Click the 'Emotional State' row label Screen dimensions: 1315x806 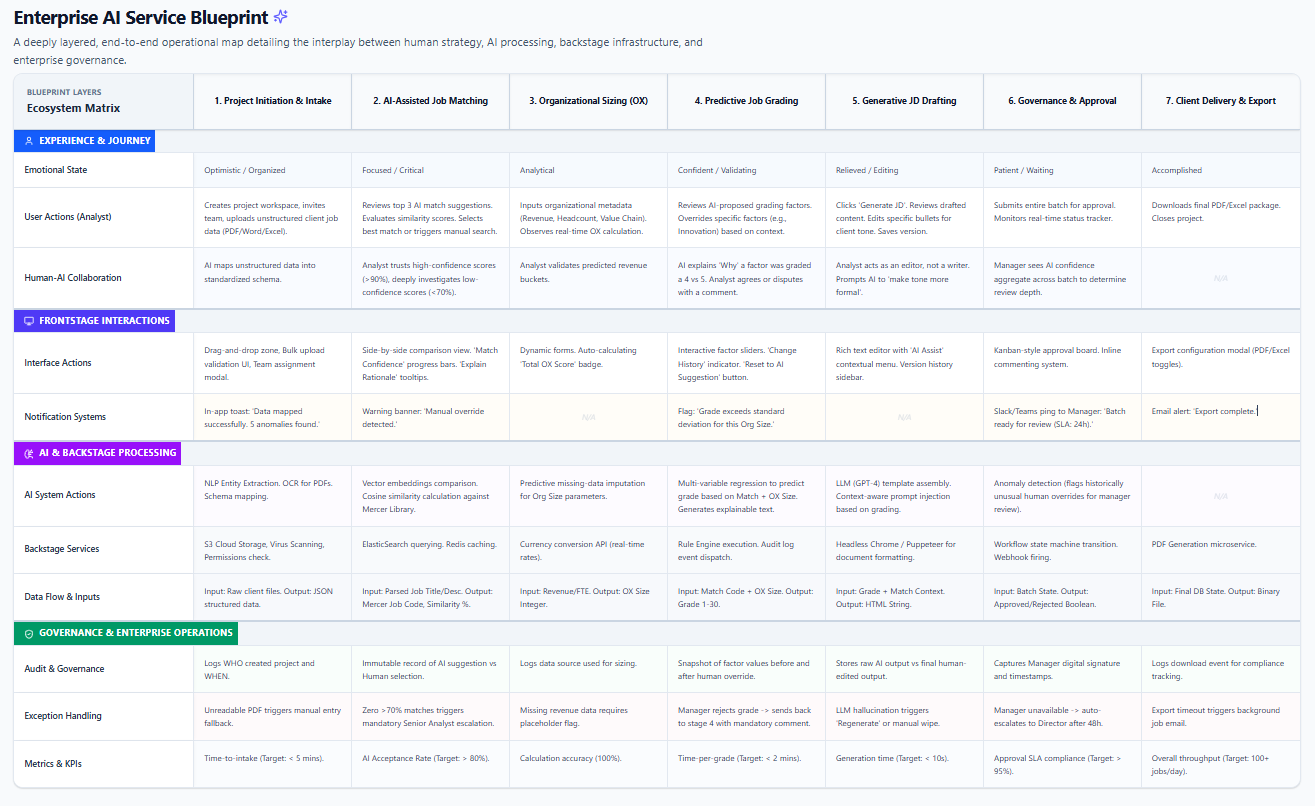(x=56, y=170)
